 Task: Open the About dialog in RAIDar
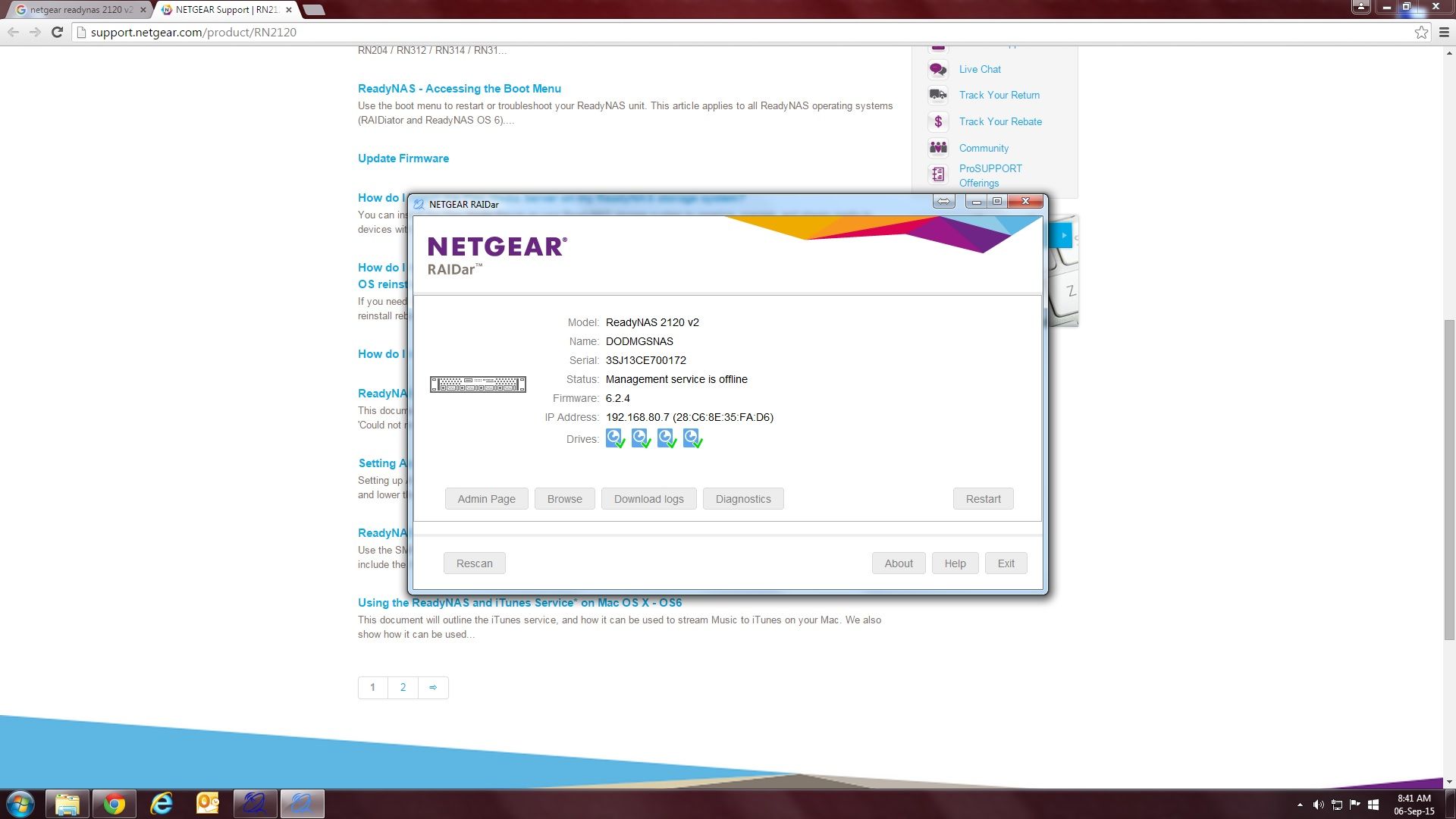tap(899, 563)
